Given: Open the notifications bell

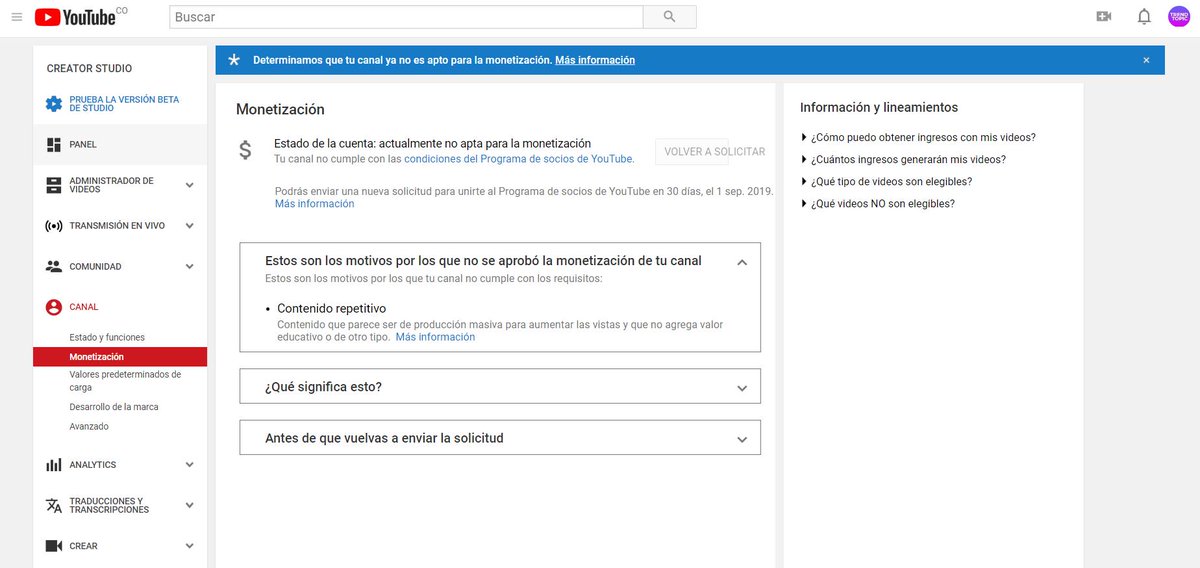Looking at the screenshot, I should (x=1144, y=17).
